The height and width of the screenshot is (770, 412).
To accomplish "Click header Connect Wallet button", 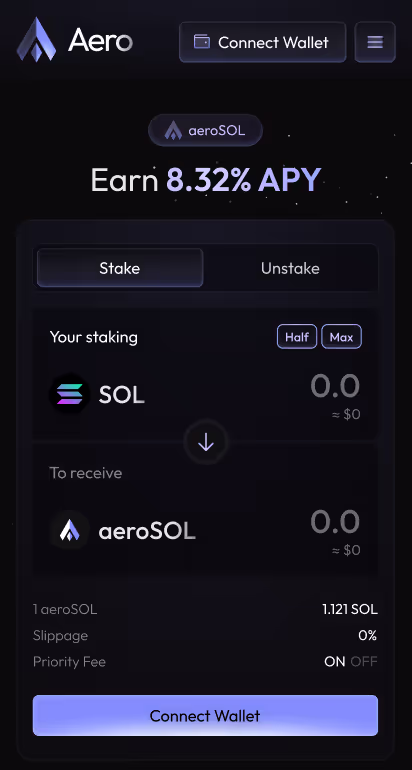I will [263, 42].
